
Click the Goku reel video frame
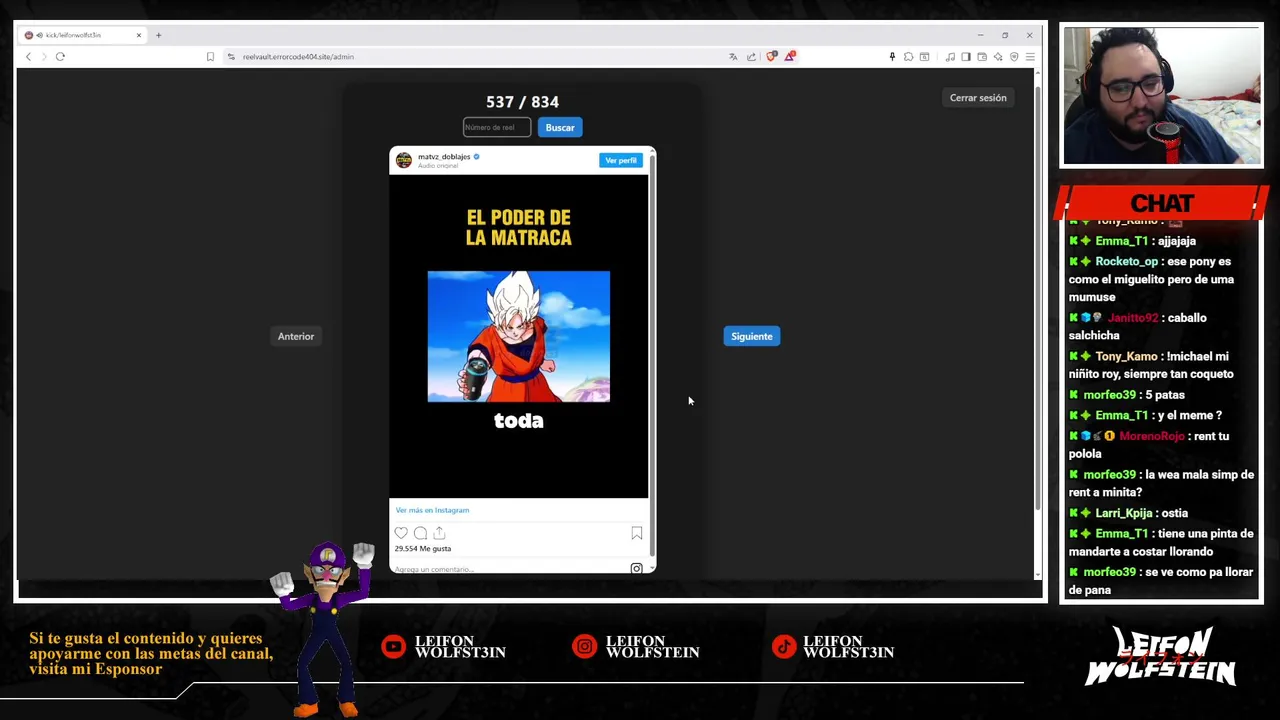pyautogui.click(x=518, y=336)
